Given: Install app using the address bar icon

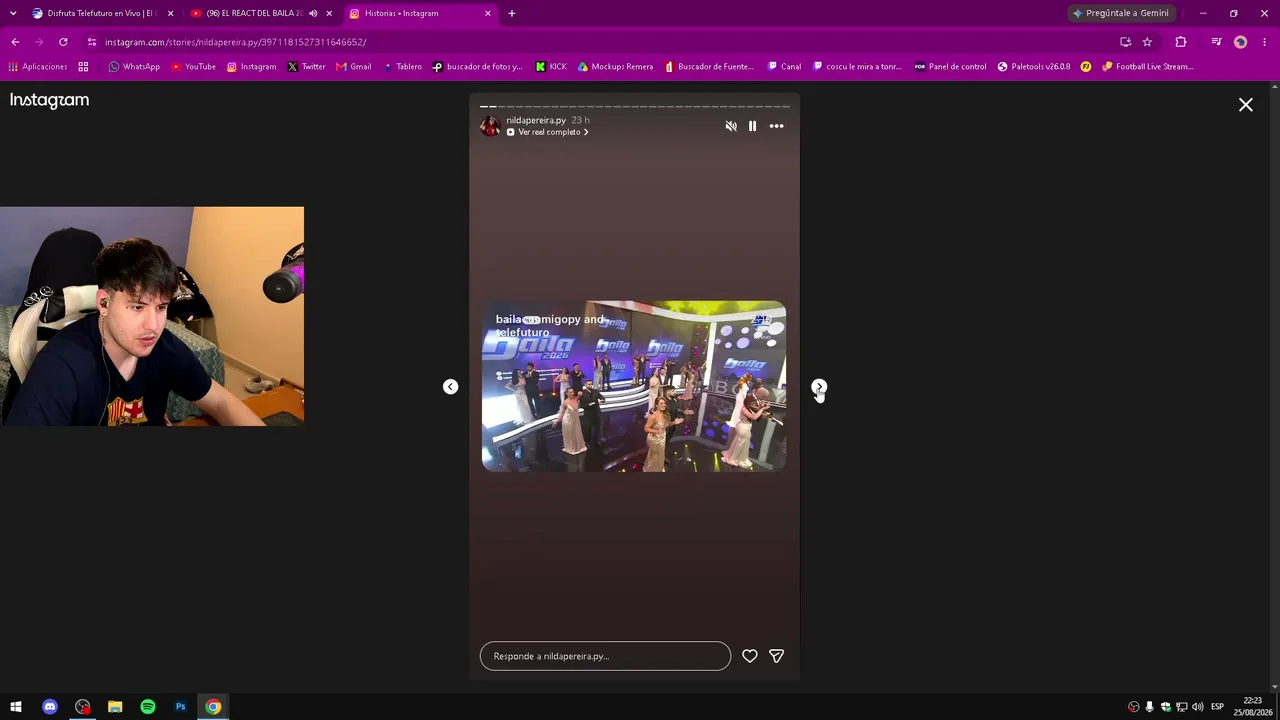Looking at the screenshot, I should 1126,42.
